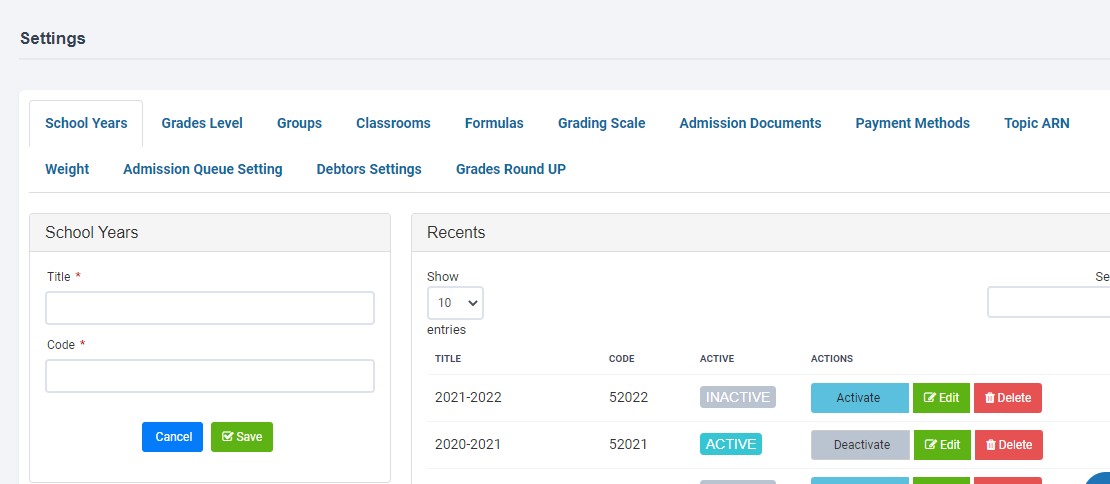Delete the 2021-2022 school year
This screenshot has width=1110, height=484.
(x=1008, y=398)
